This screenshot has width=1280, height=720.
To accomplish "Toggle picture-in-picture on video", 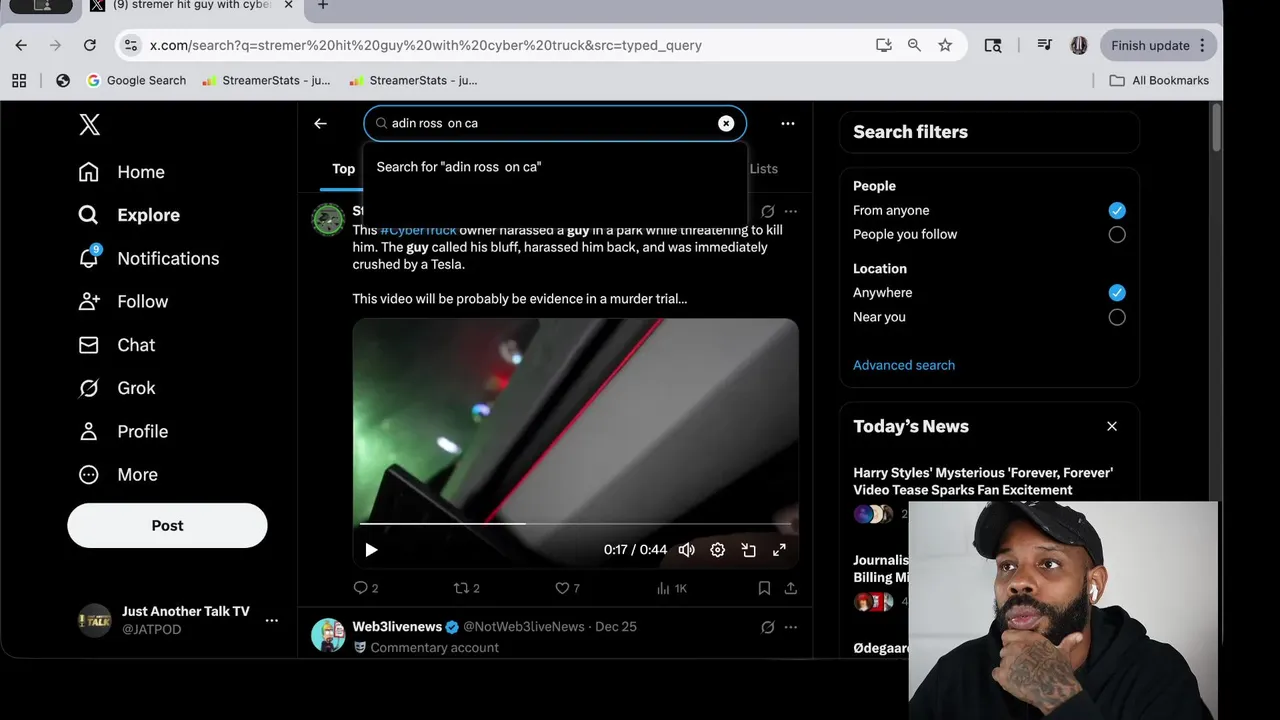I will [748, 549].
